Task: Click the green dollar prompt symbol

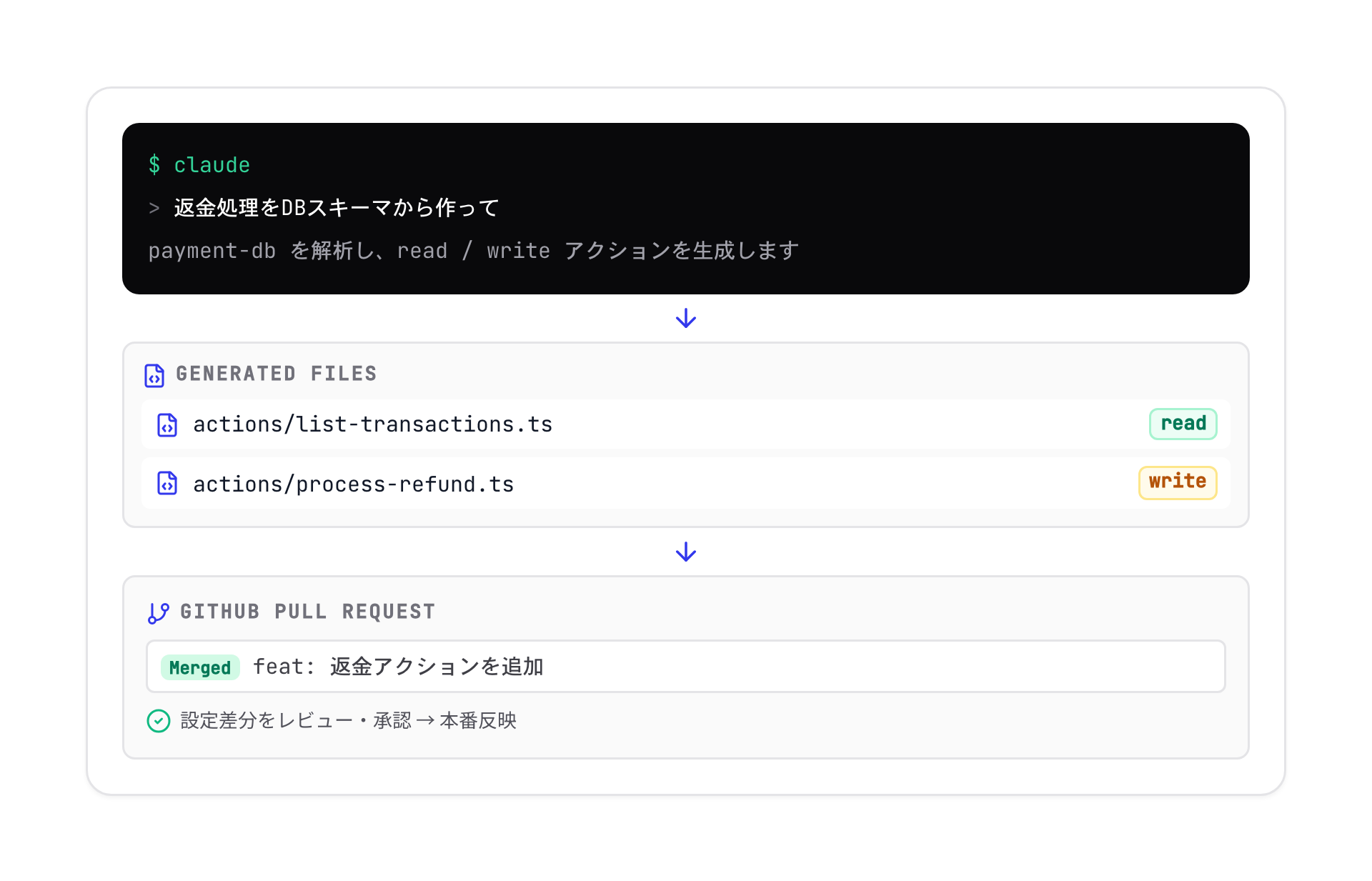Action: [154, 165]
